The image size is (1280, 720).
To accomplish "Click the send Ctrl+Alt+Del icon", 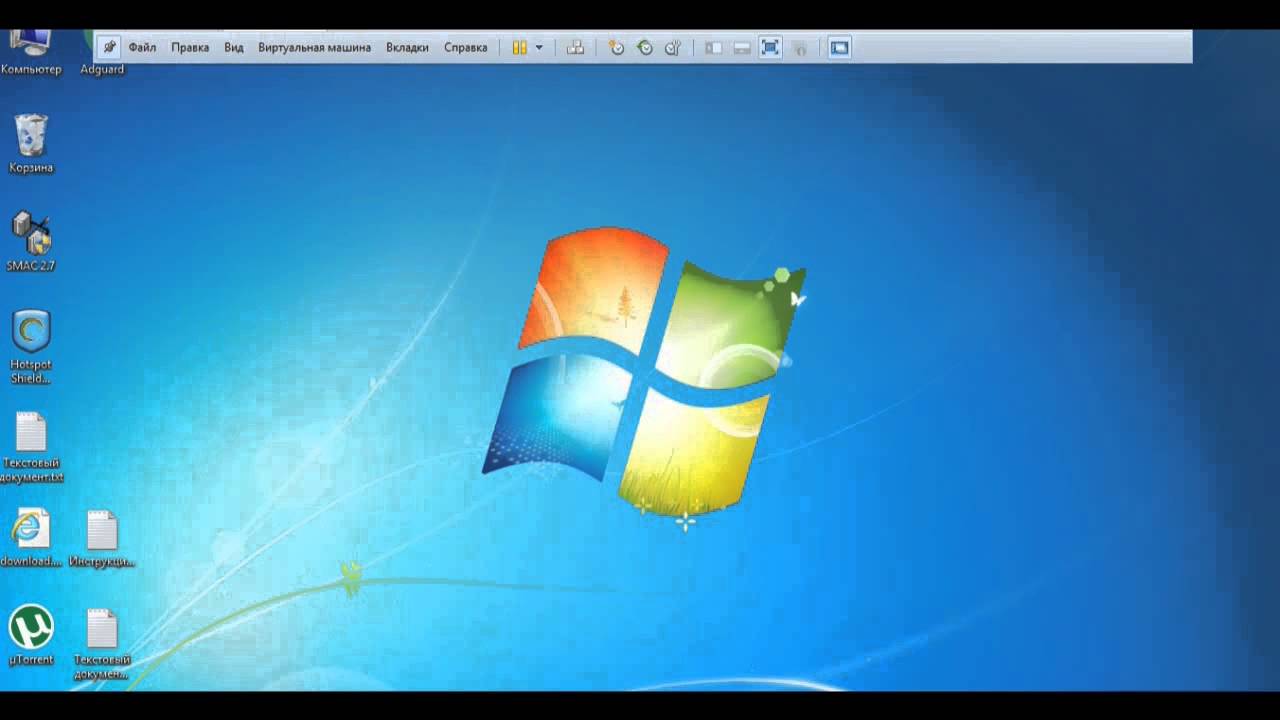I will point(575,47).
